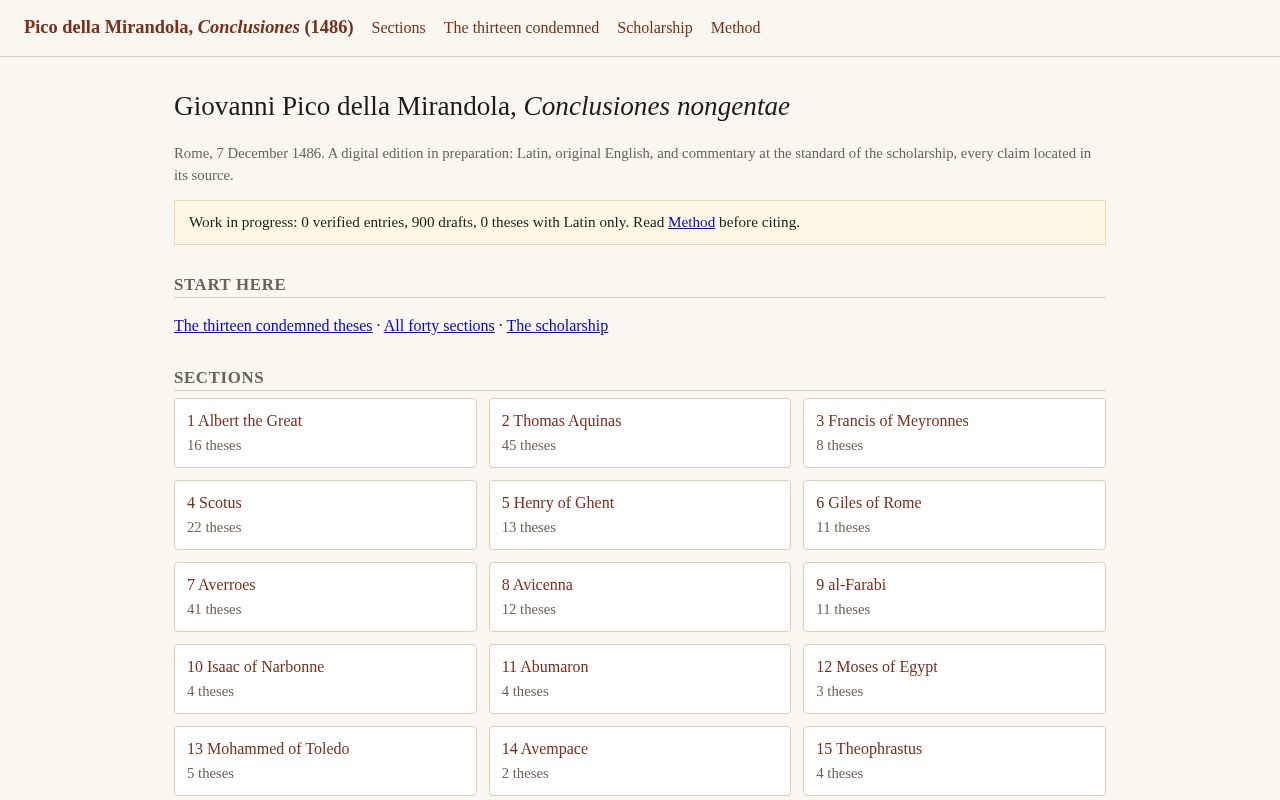Click the '22 theses' count under Scotus
Image resolution: width=1280 pixels, height=800 pixels.
(x=214, y=527)
